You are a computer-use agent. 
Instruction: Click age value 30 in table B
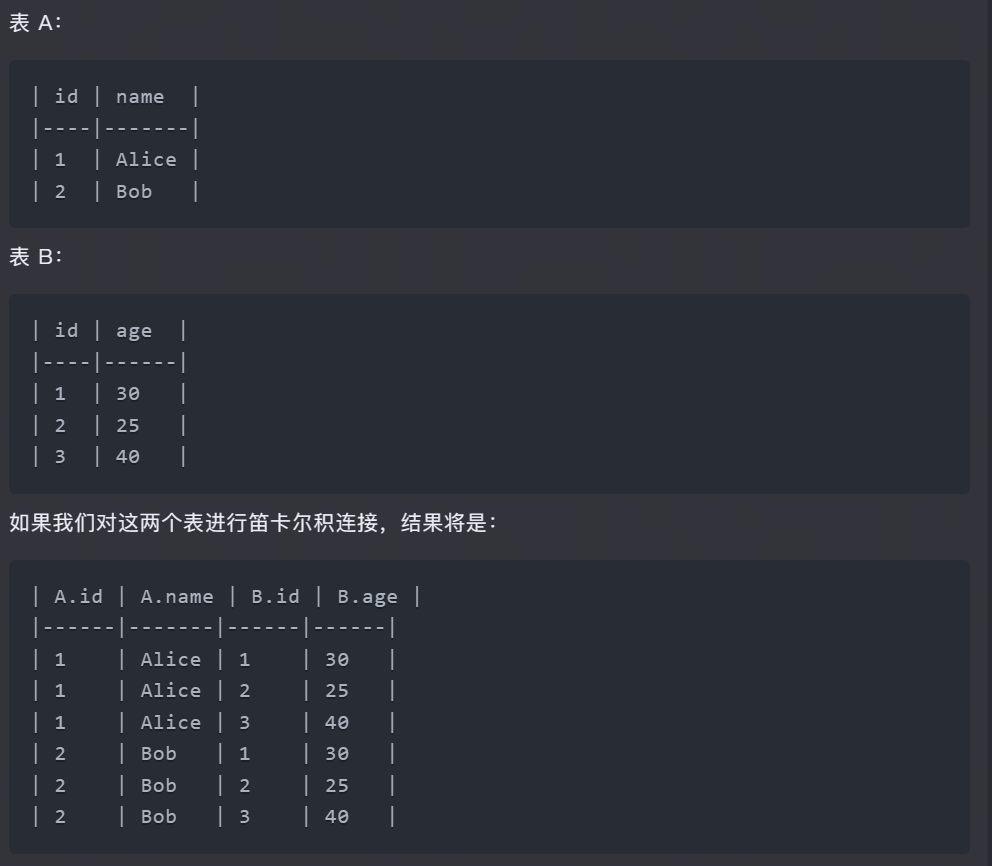[x=128, y=394]
